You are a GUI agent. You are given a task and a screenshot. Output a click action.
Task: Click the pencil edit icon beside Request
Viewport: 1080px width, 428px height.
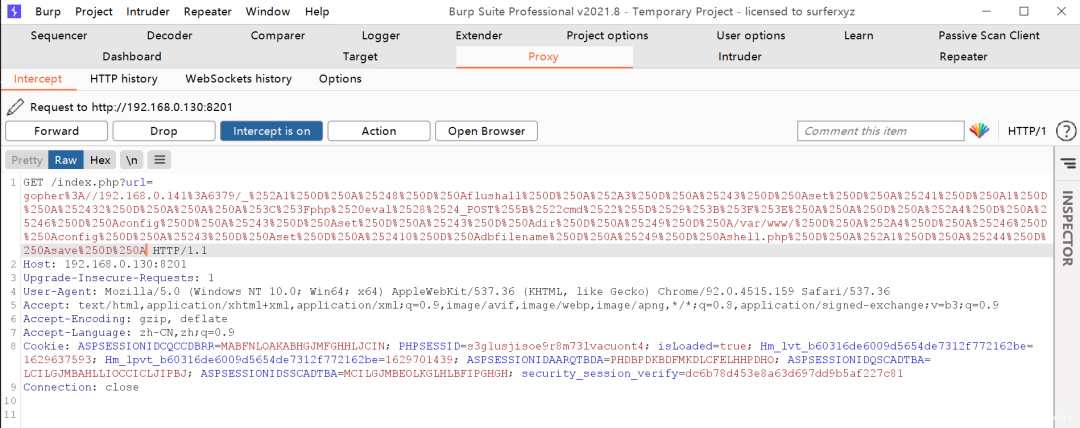pyautogui.click(x=15, y=107)
